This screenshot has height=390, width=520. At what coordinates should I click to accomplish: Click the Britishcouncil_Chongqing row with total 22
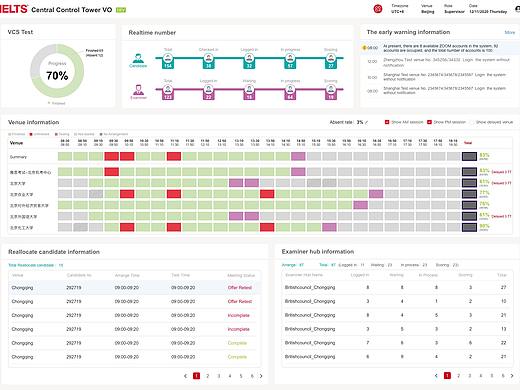point(396,343)
